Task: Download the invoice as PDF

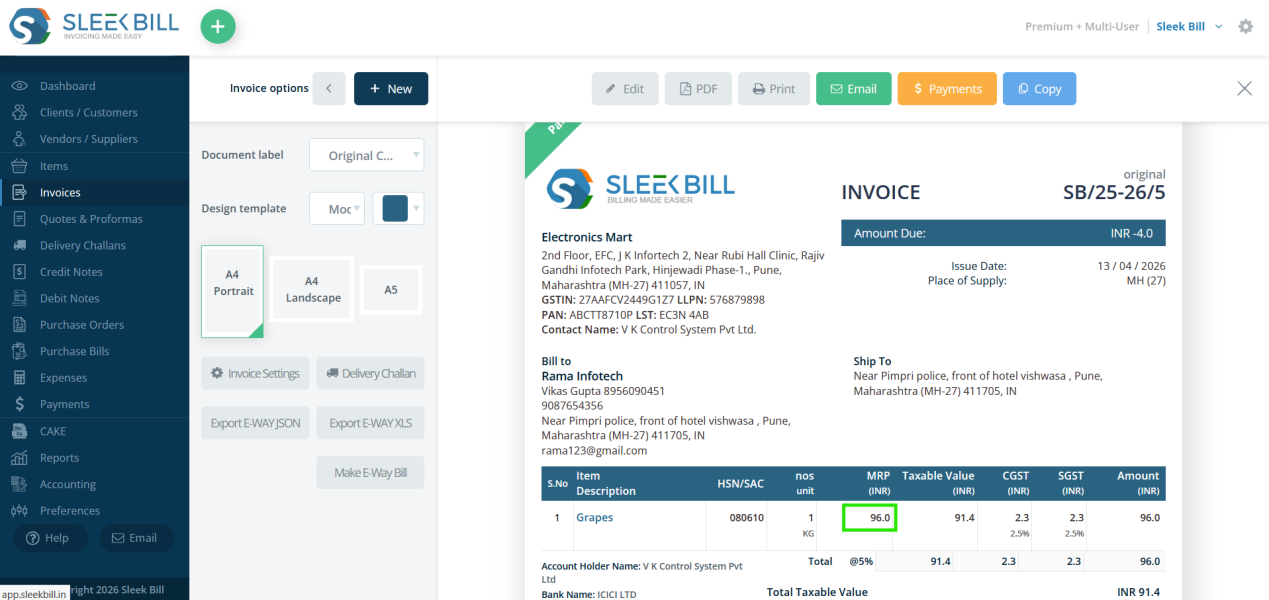Action: pos(698,89)
